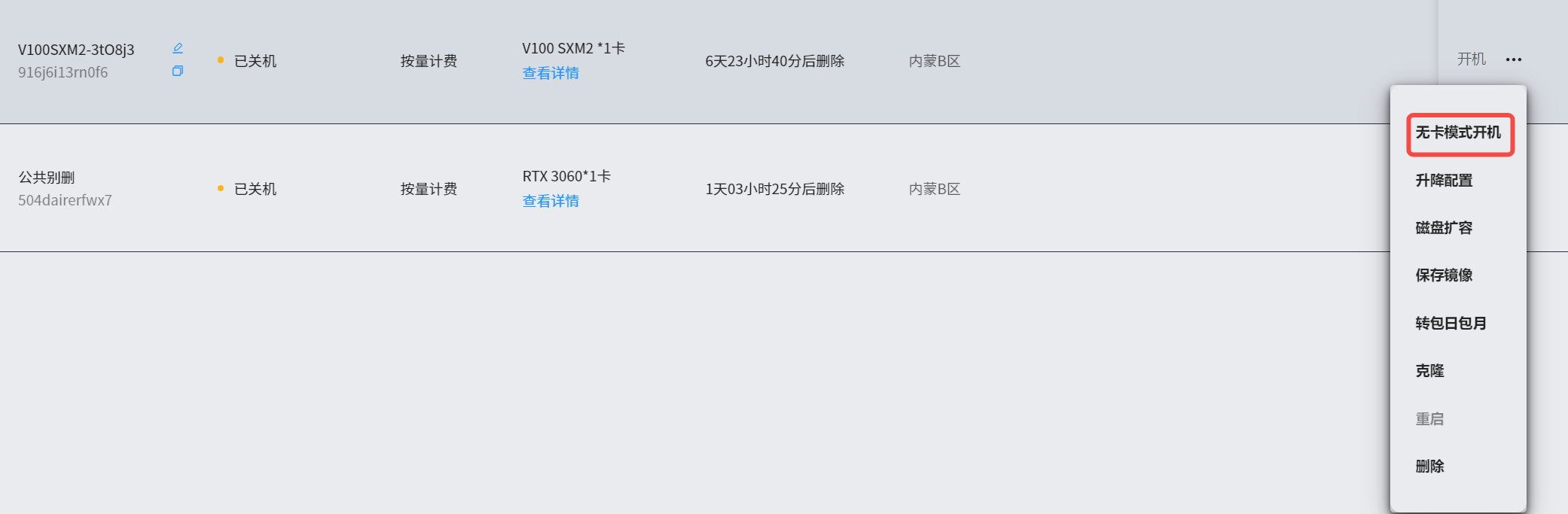1568x514 pixels.
Task: Choose 转包日包月 billing option
Action: click(x=1451, y=324)
